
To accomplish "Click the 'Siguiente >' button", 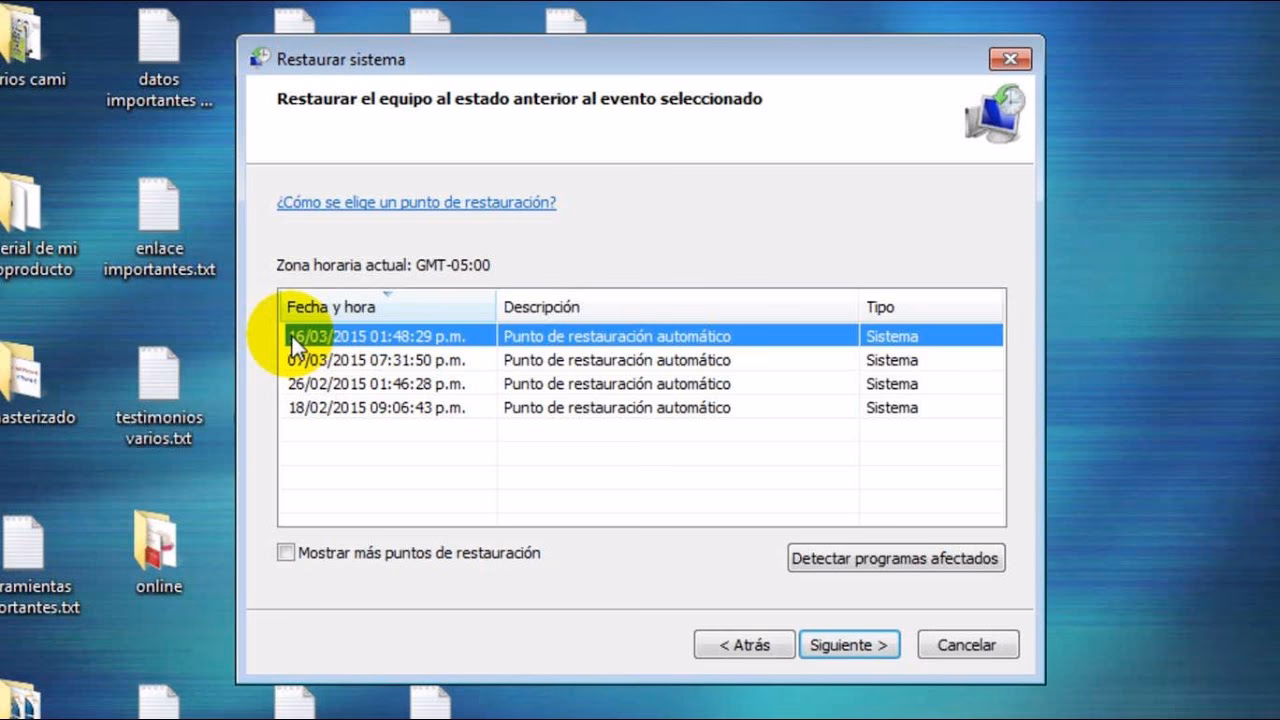I will pos(849,644).
